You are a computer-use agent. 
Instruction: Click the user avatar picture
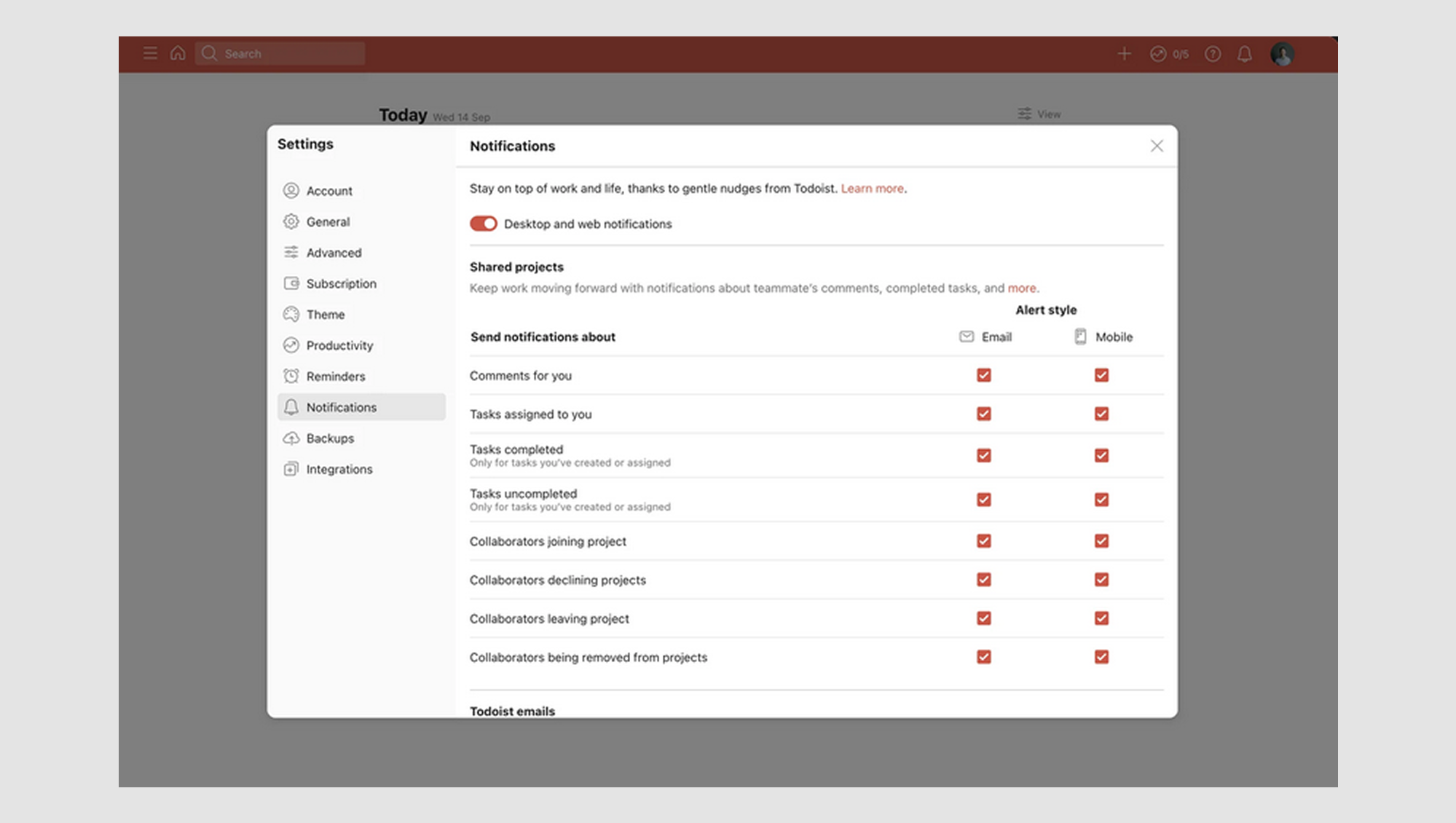click(1282, 54)
